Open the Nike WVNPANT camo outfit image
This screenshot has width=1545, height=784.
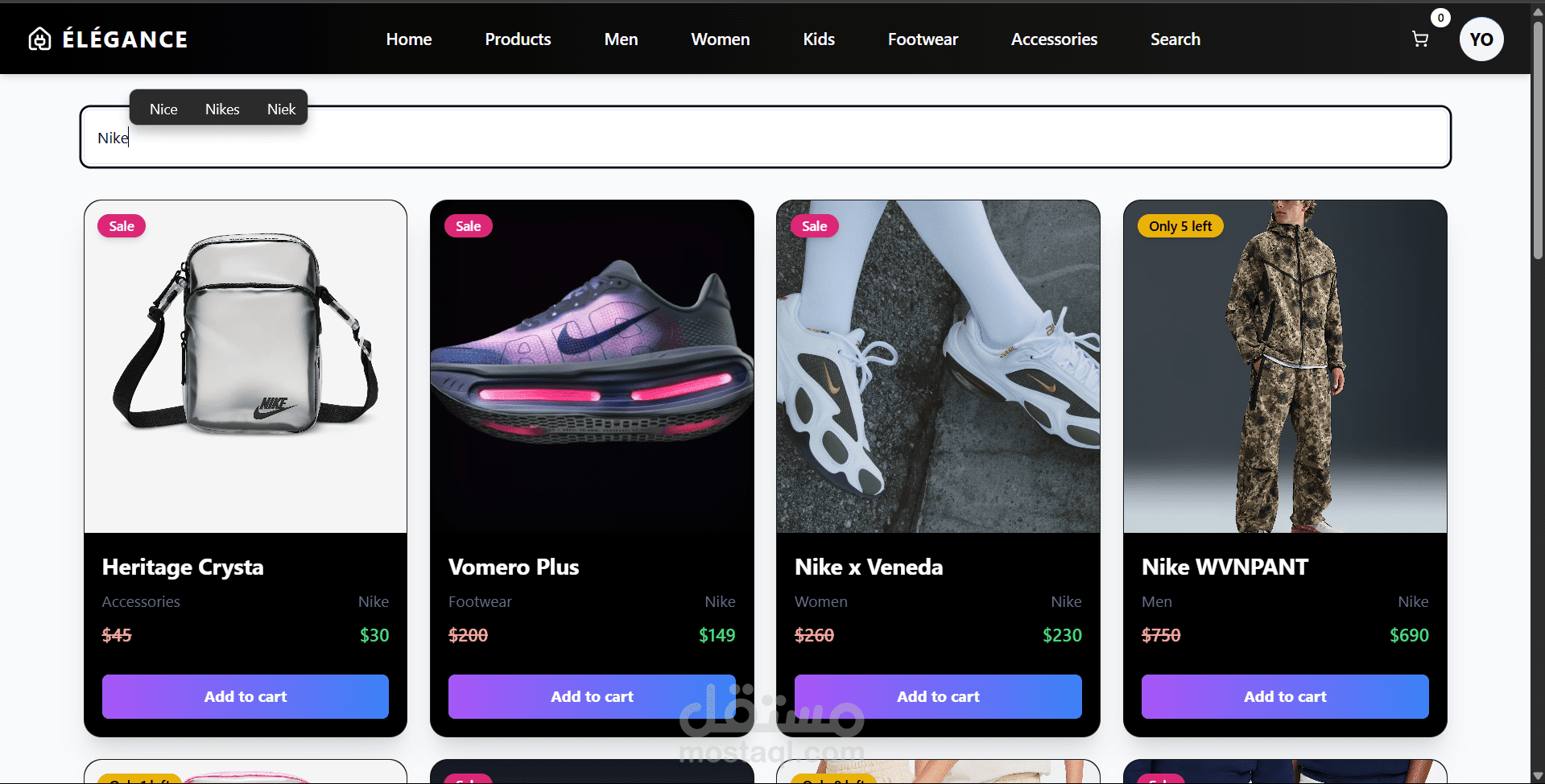point(1285,366)
